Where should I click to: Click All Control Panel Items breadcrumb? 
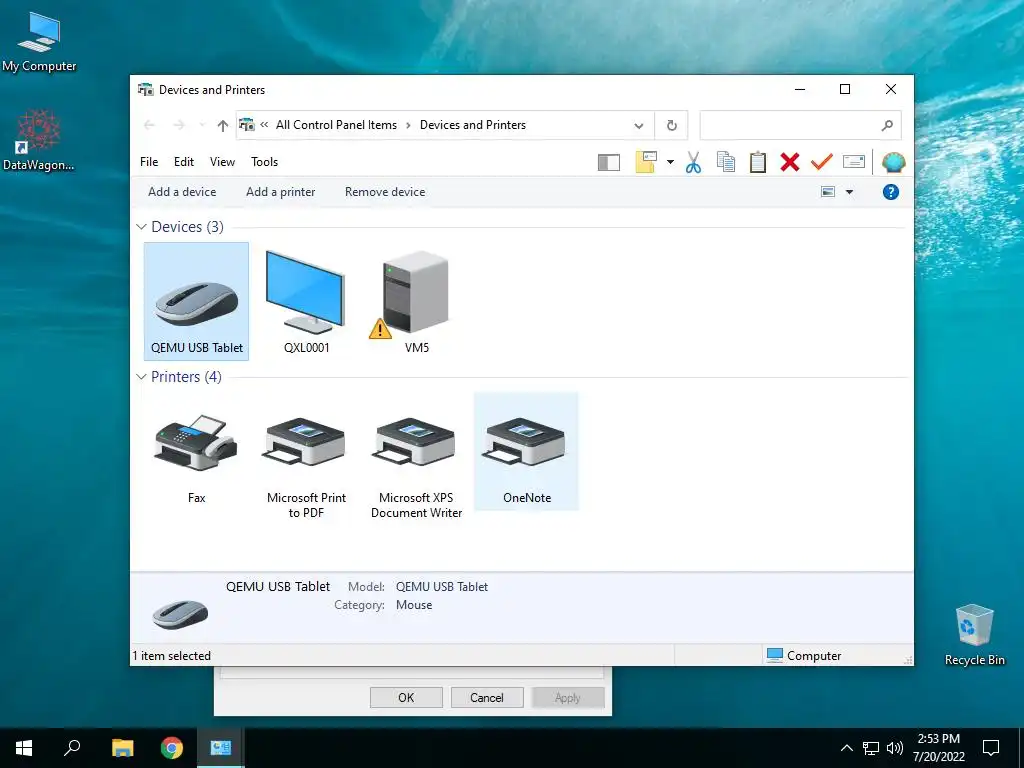[336, 125]
